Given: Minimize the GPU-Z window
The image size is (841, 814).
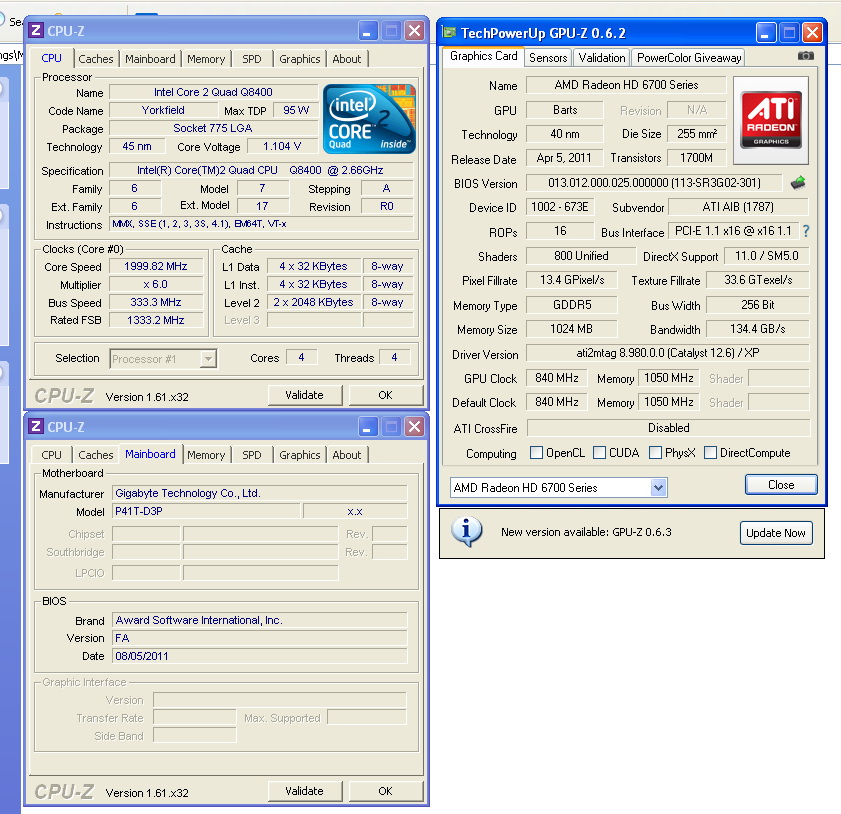Looking at the screenshot, I should coord(766,33).
